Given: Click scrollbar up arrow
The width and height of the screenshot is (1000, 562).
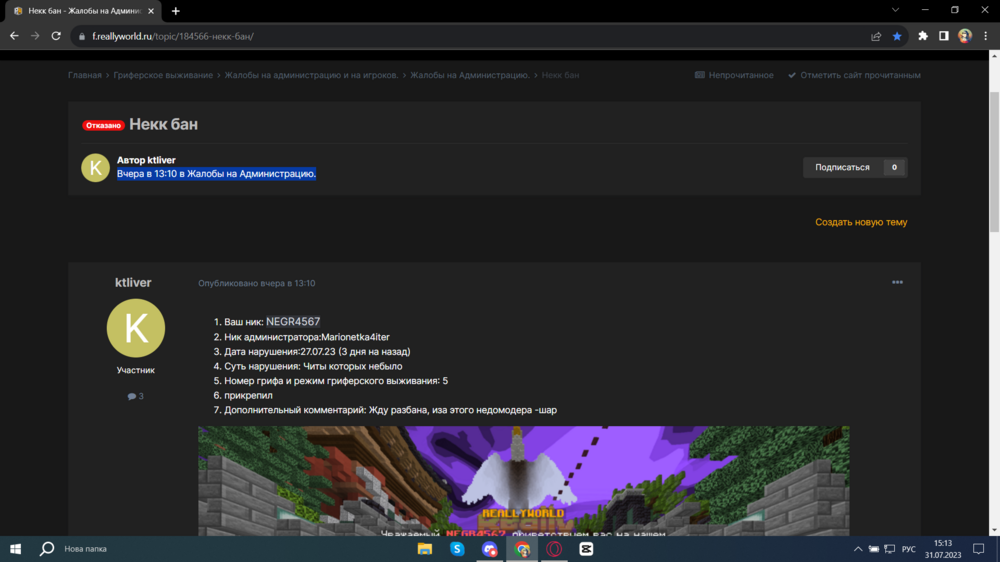Looking at the screenshot, I should pos(994,56).
